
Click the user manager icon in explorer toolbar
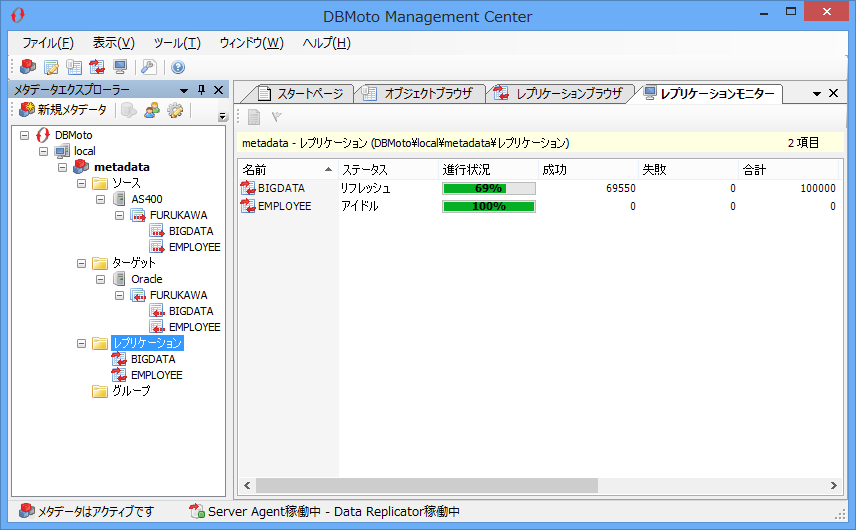(x=152, y=110)
